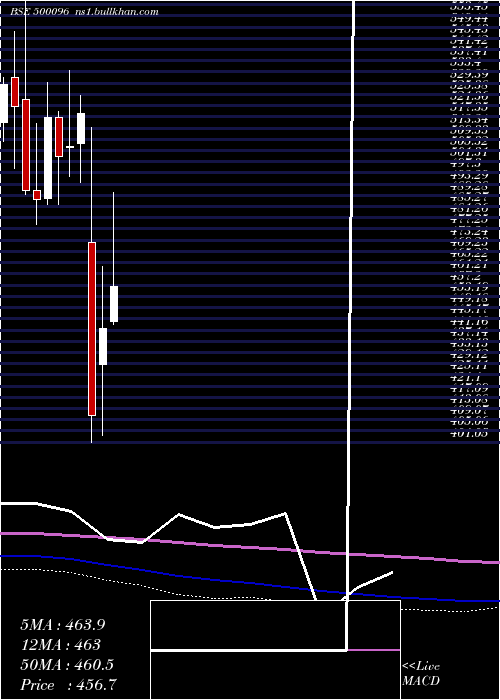Click the <<Live MACD label

[x=421, y=674]
